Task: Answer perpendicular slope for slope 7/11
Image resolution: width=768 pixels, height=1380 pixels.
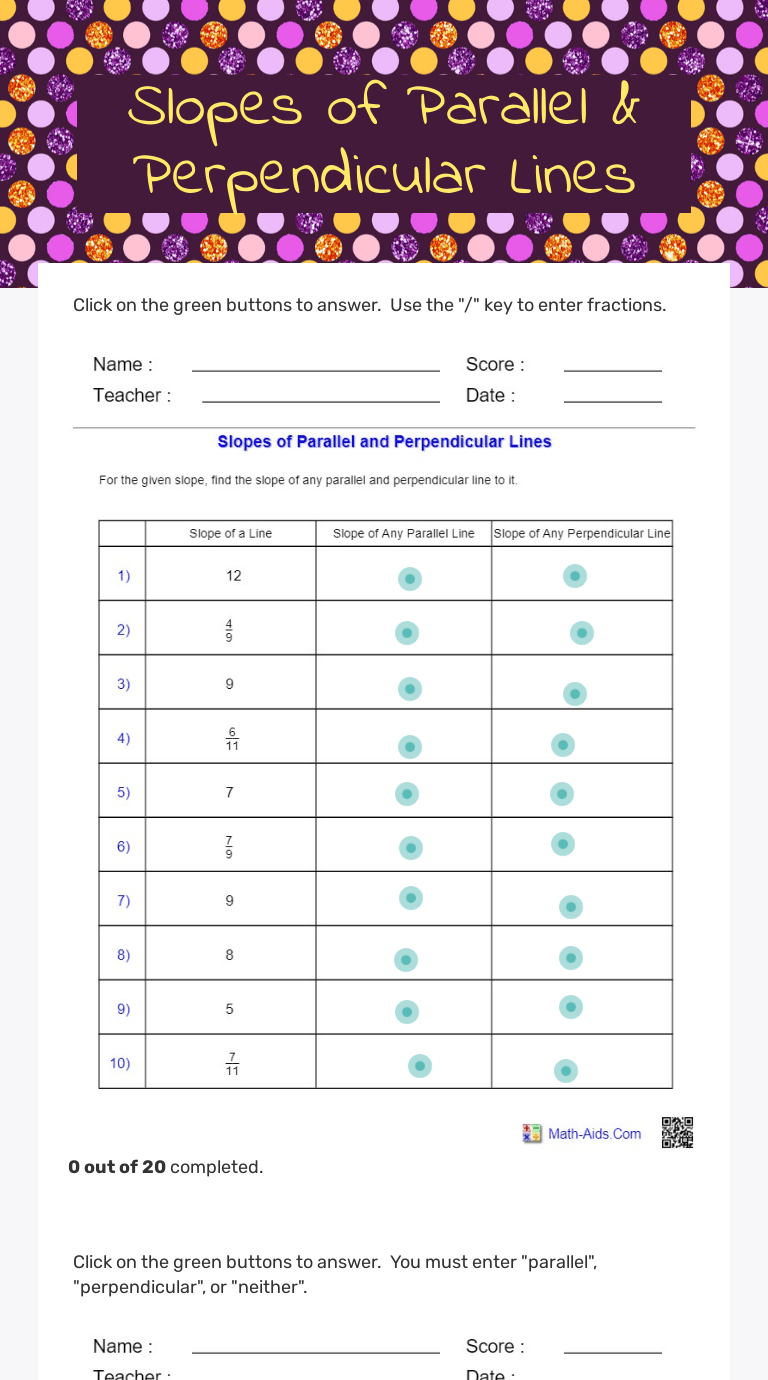Action: [x=566, y=1071]
